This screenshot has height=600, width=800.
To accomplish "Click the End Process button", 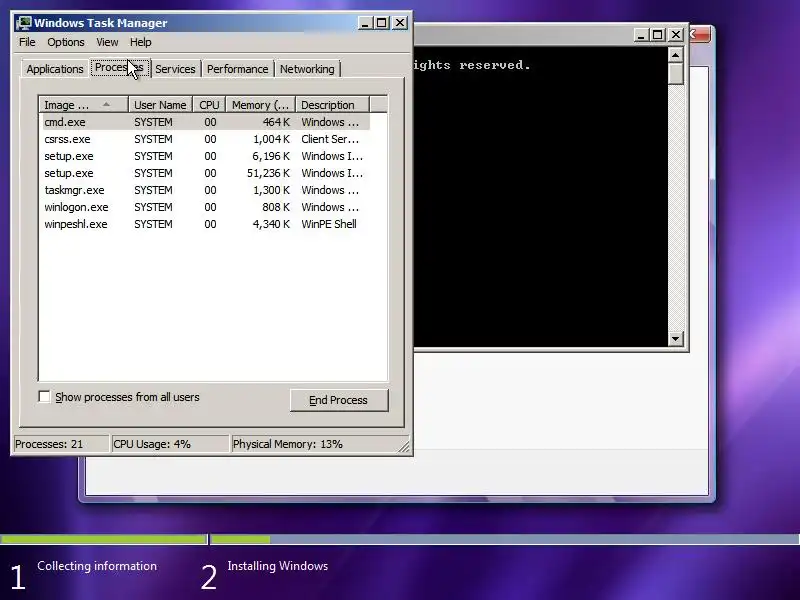I will click(339, 400).
